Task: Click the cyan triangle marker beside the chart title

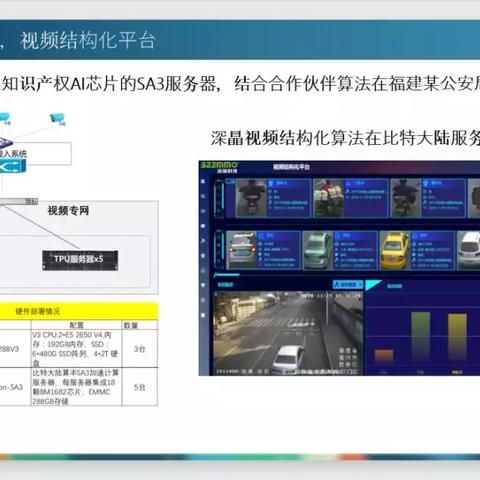Action: [373, 285]
